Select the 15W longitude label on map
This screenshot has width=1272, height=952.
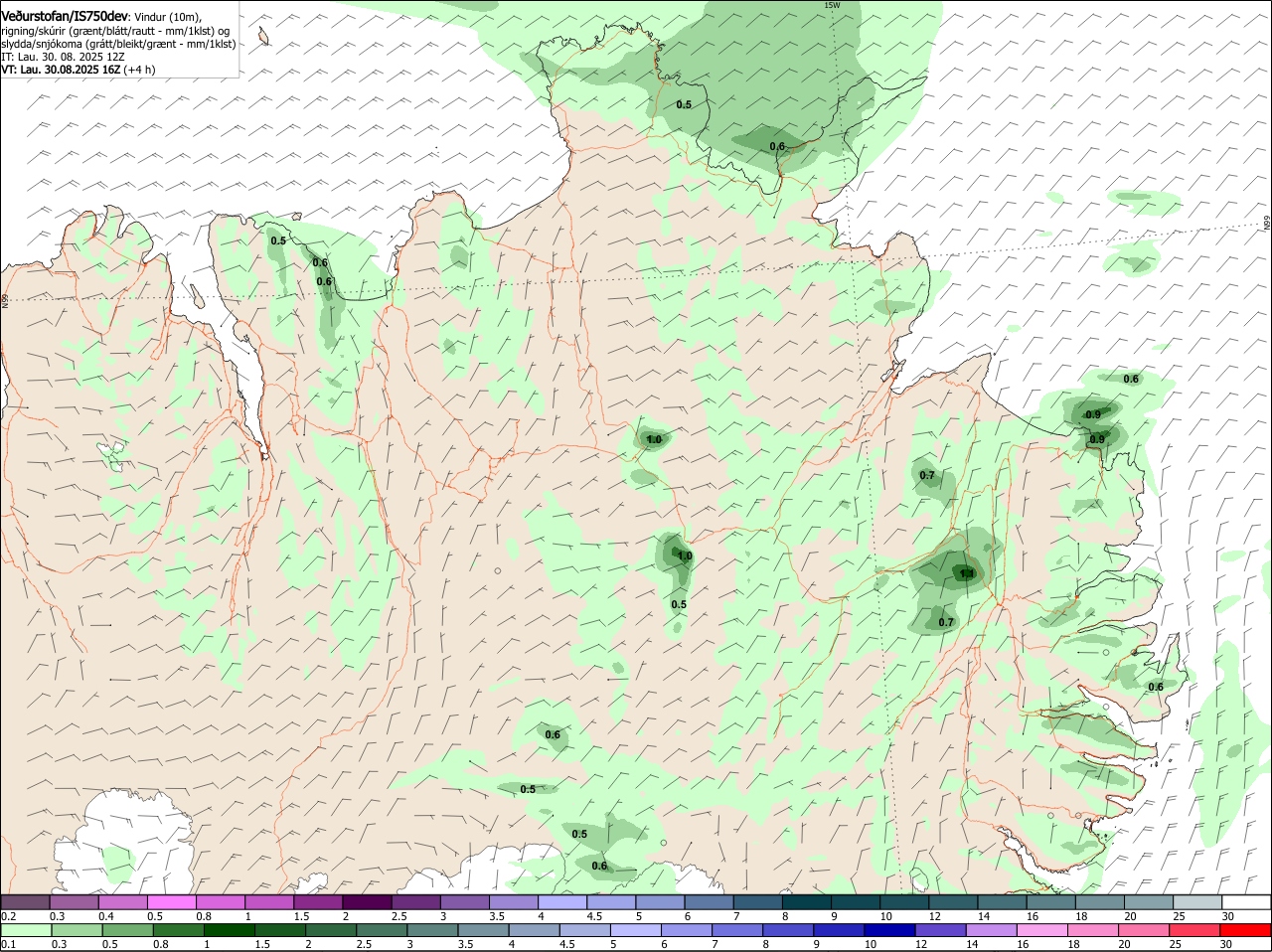click(x=832, y=5)
